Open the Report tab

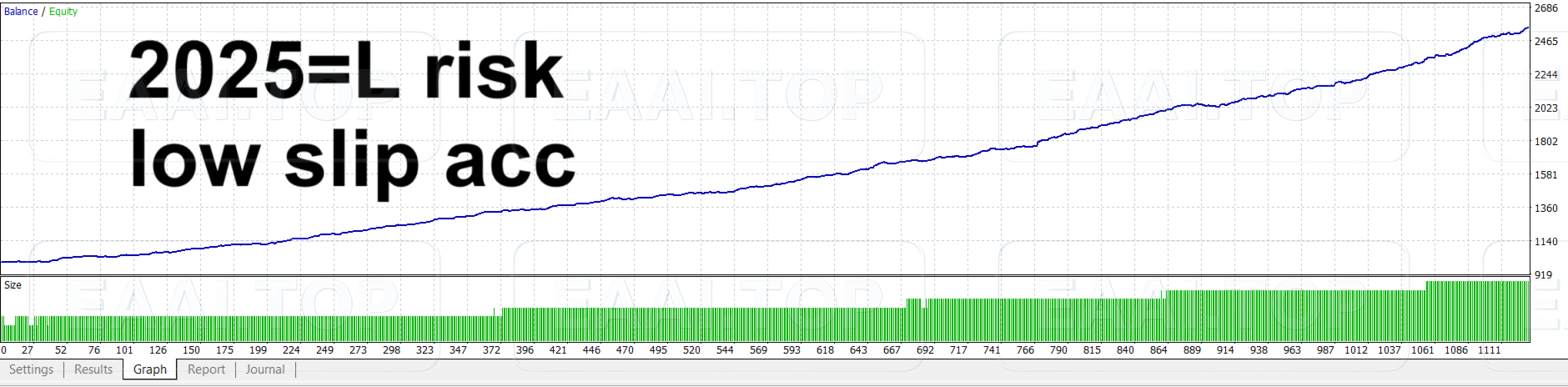[206, 369]
